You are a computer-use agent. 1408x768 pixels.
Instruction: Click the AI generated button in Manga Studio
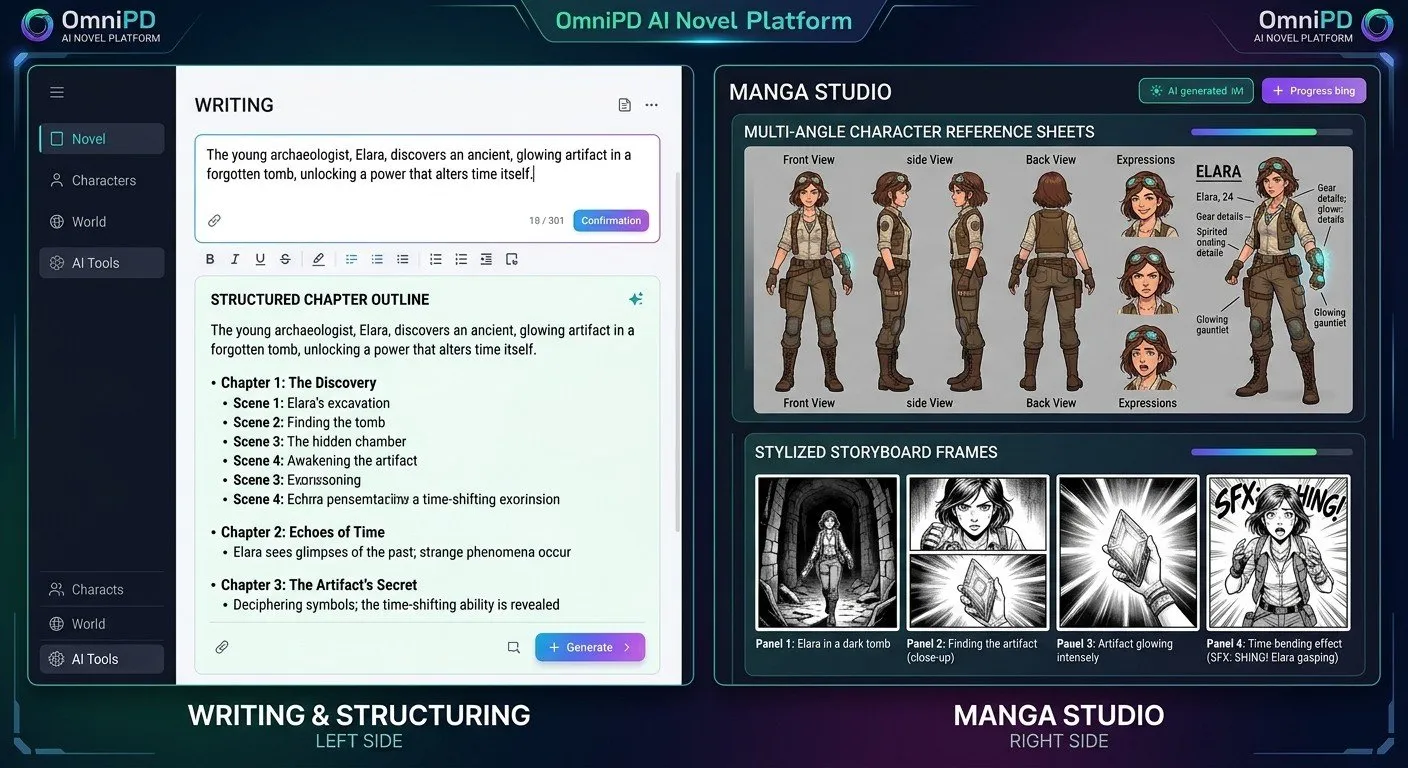coord(1196,91)
